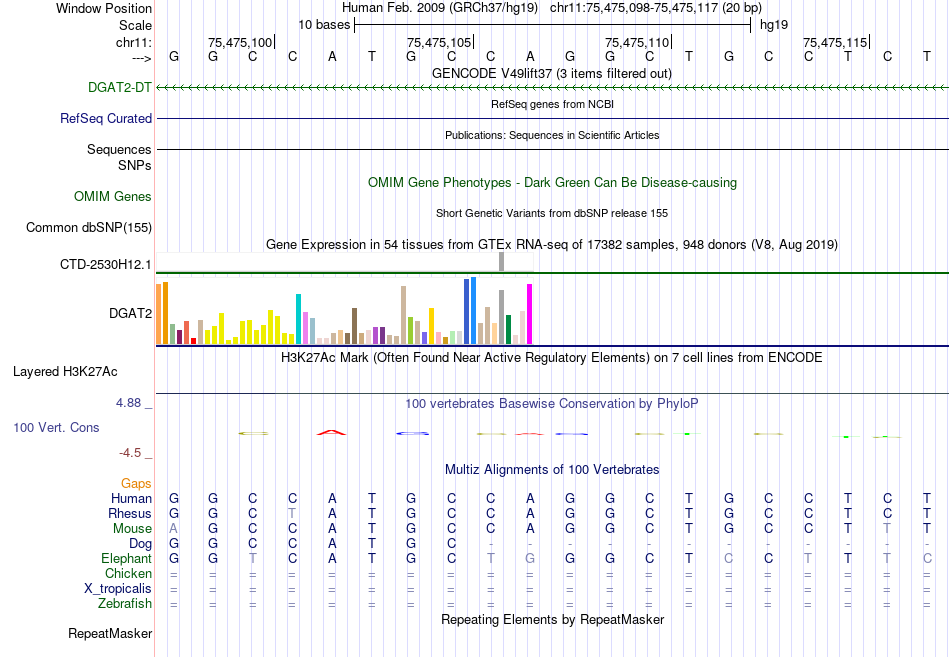Open the GTEx Gene Expression track title
The height and width of the screenshot is (657, 950).
click(552, 244)
